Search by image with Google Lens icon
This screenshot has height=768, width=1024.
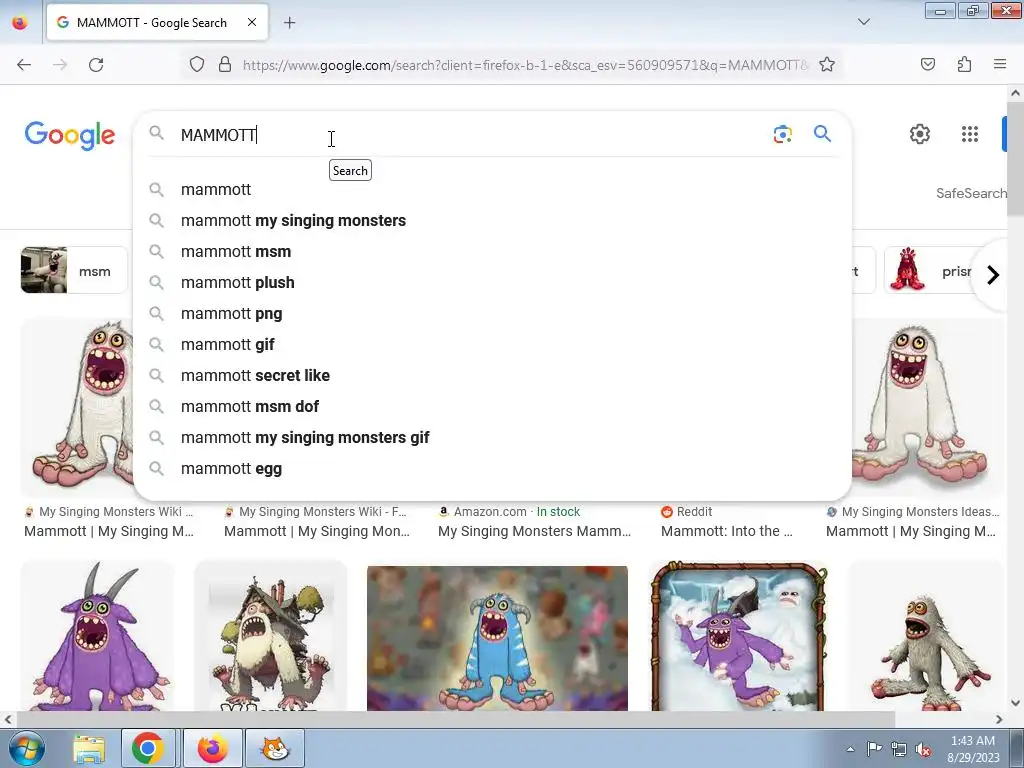782,134
